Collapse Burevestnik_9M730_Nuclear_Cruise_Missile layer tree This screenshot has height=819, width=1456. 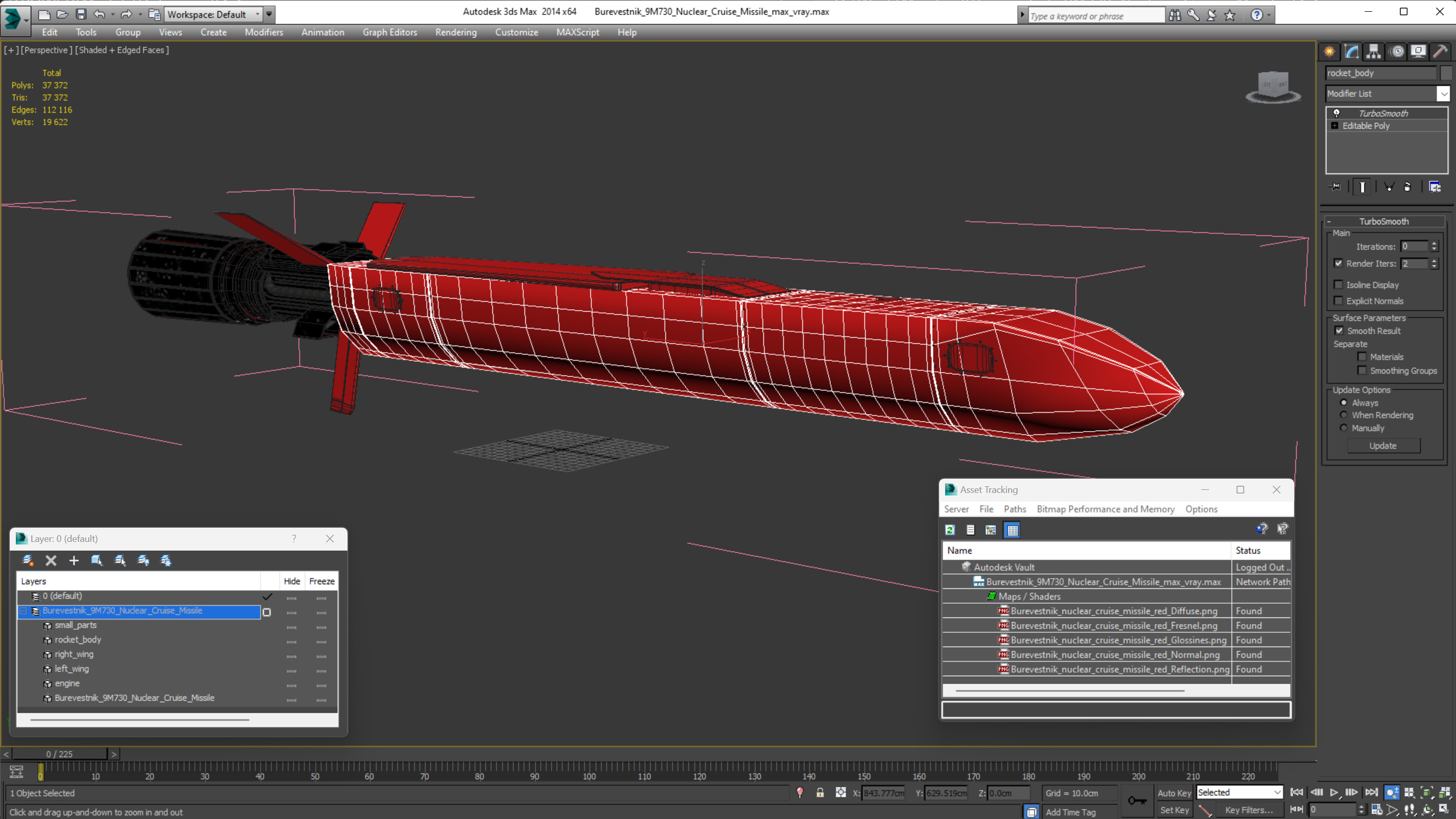[23, 611]
